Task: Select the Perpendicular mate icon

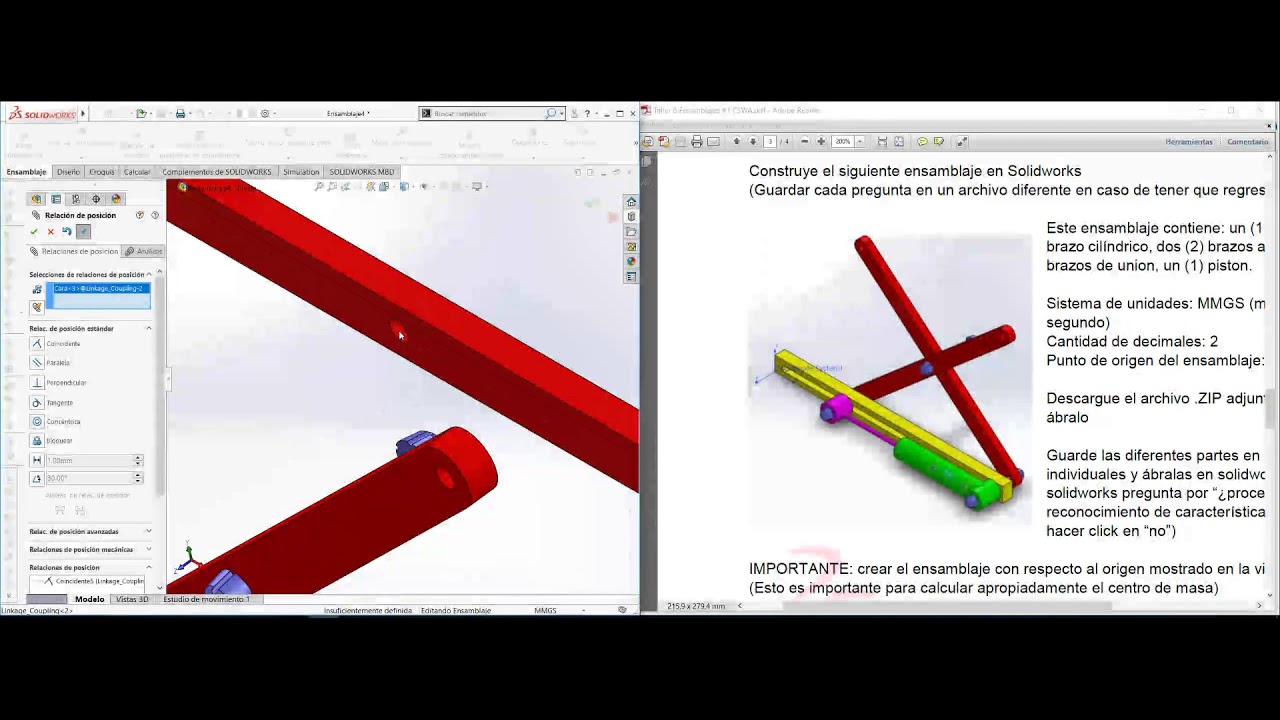Action: [37, 382]
